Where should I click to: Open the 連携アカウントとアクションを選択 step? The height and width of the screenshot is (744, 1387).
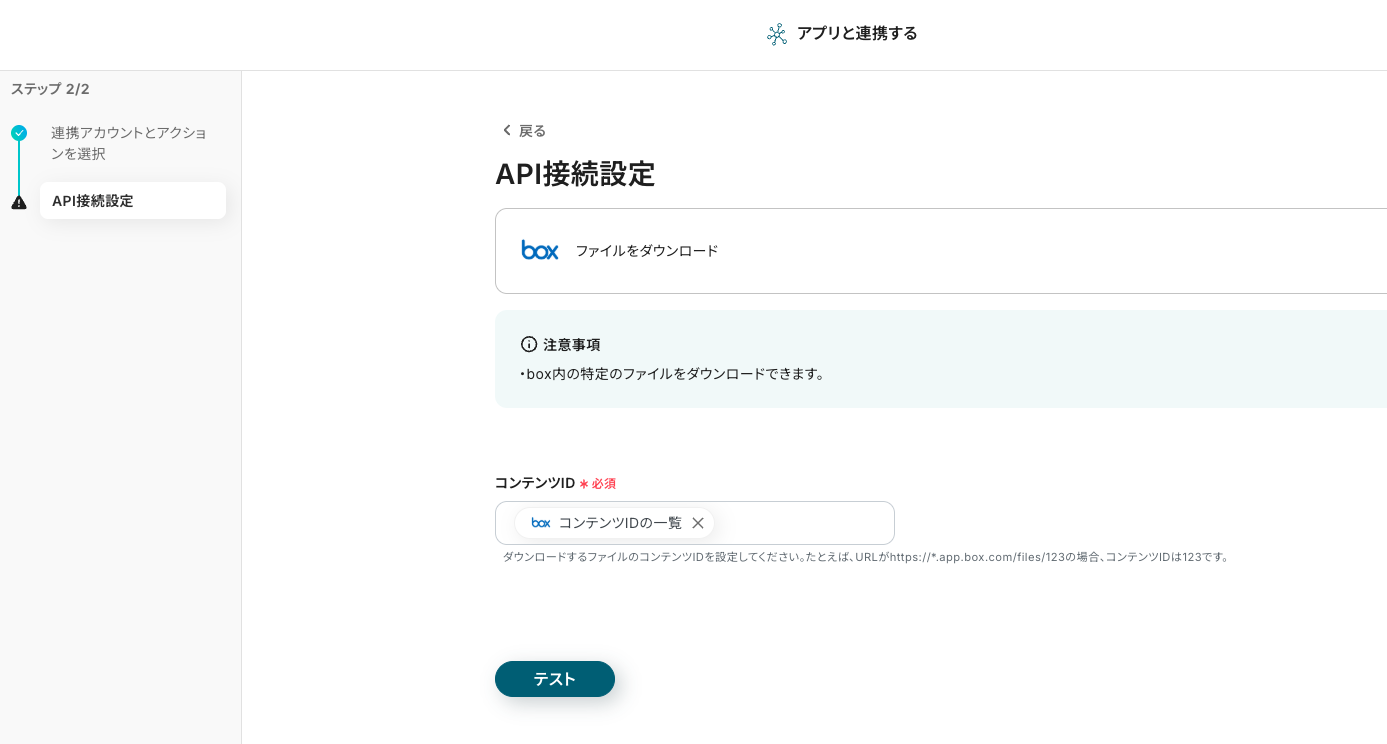[x=129, y=143]
